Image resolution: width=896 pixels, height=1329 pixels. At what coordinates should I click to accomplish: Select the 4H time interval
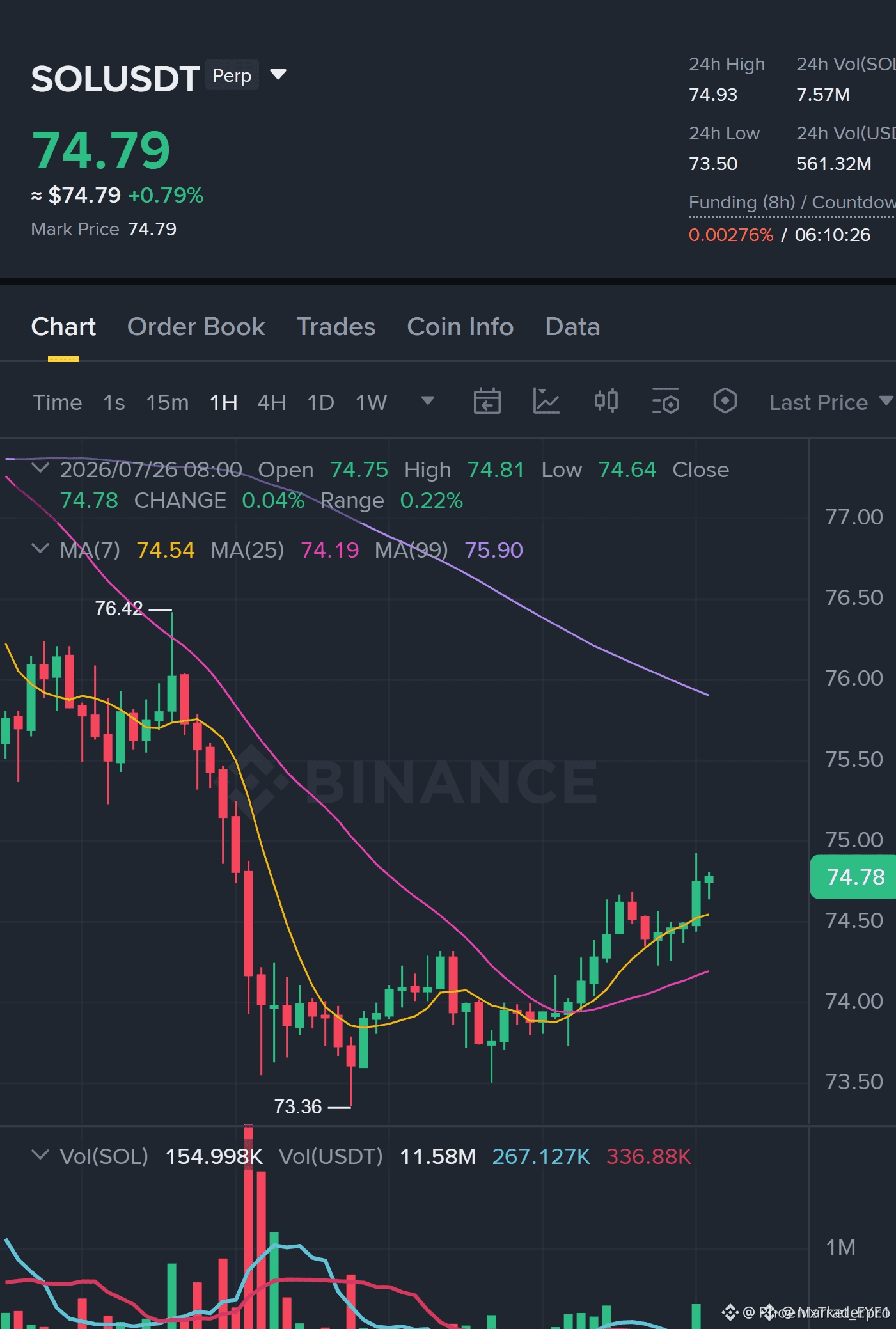(271, 402)
